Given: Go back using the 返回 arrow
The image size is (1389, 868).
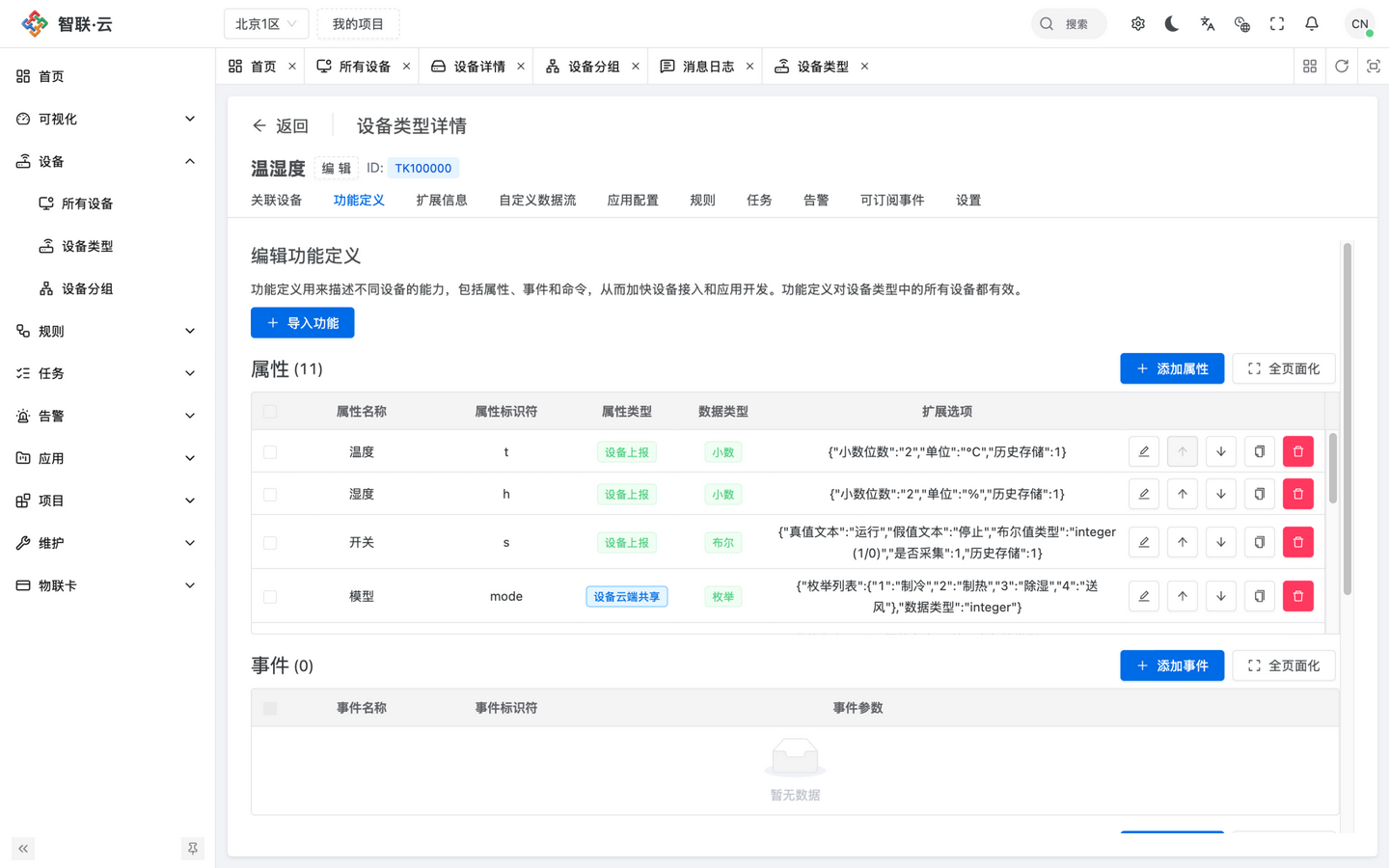Looking at the screenshot, I should pyautogui.click(x=280, y=126).
